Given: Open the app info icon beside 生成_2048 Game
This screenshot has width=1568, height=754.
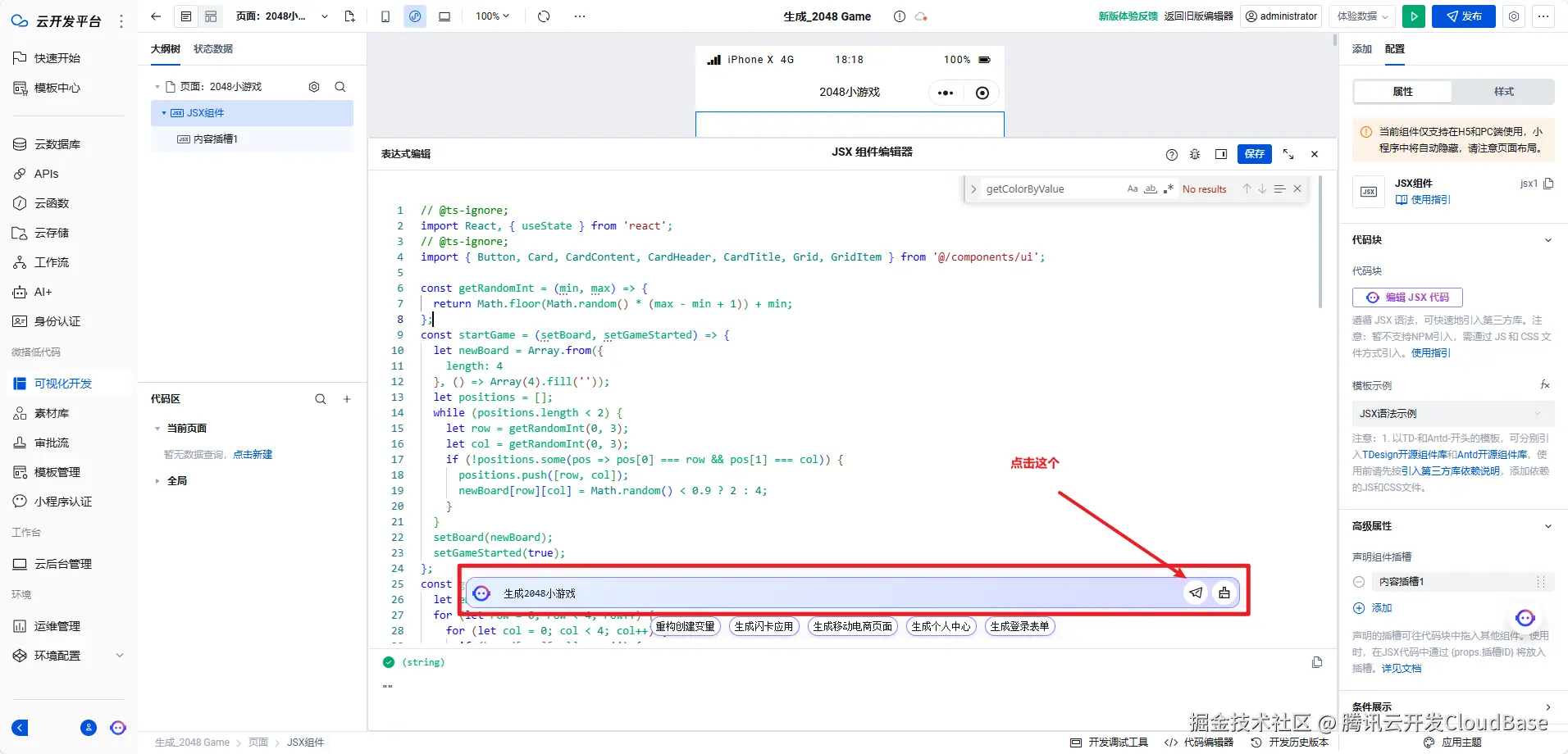Looking at the screenshot, I should point(900,16).
